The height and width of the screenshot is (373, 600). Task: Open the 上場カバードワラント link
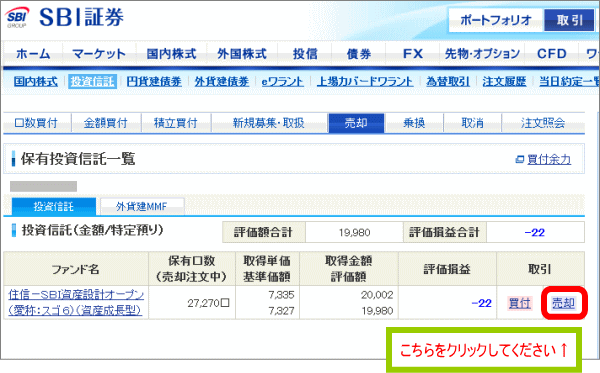pos(365,81)
